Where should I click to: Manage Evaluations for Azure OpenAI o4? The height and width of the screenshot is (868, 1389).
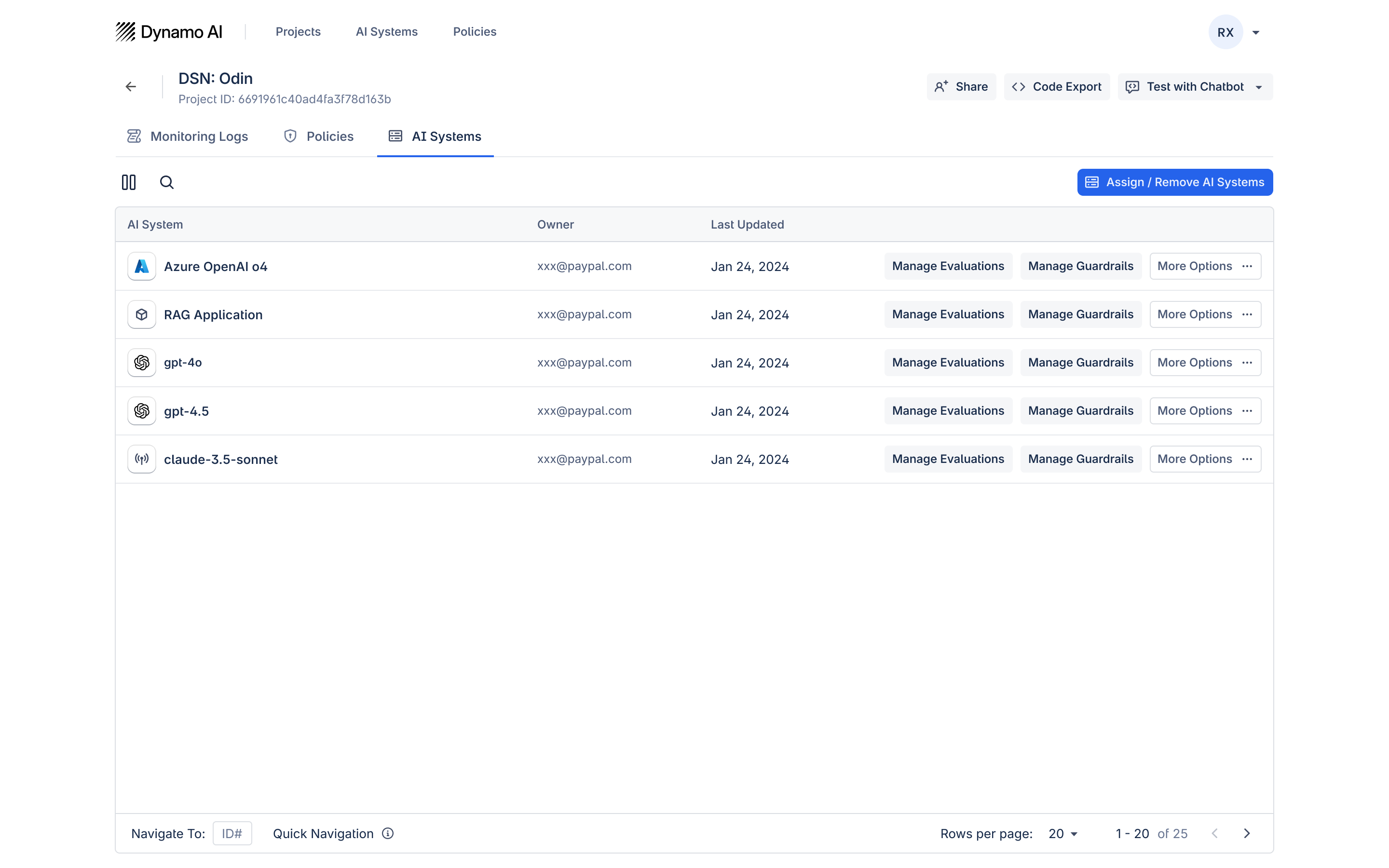(x=948, y=266)
